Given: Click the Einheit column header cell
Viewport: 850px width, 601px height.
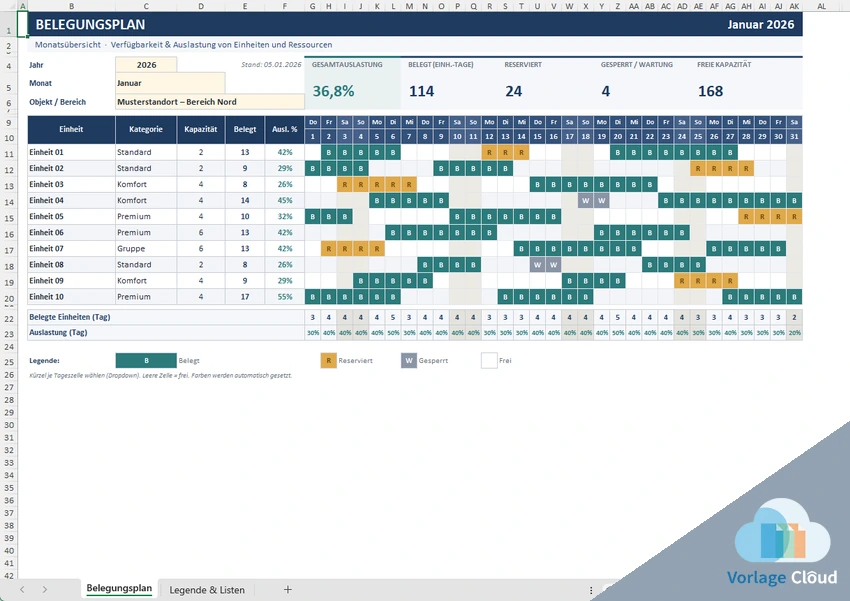Looking at the screenshot, I should tap(71, 130).
